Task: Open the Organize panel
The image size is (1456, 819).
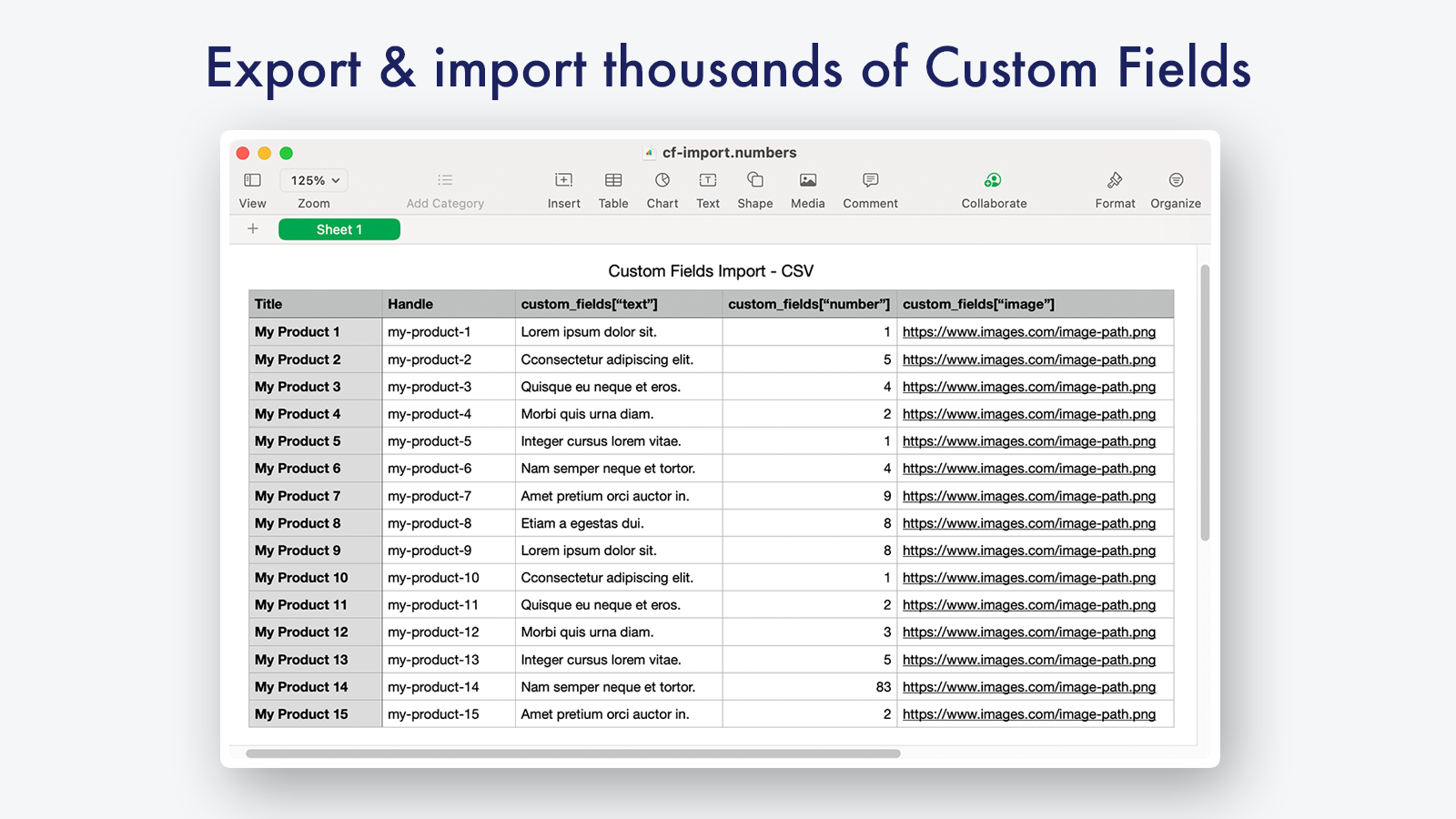Action: point(1176,188)
